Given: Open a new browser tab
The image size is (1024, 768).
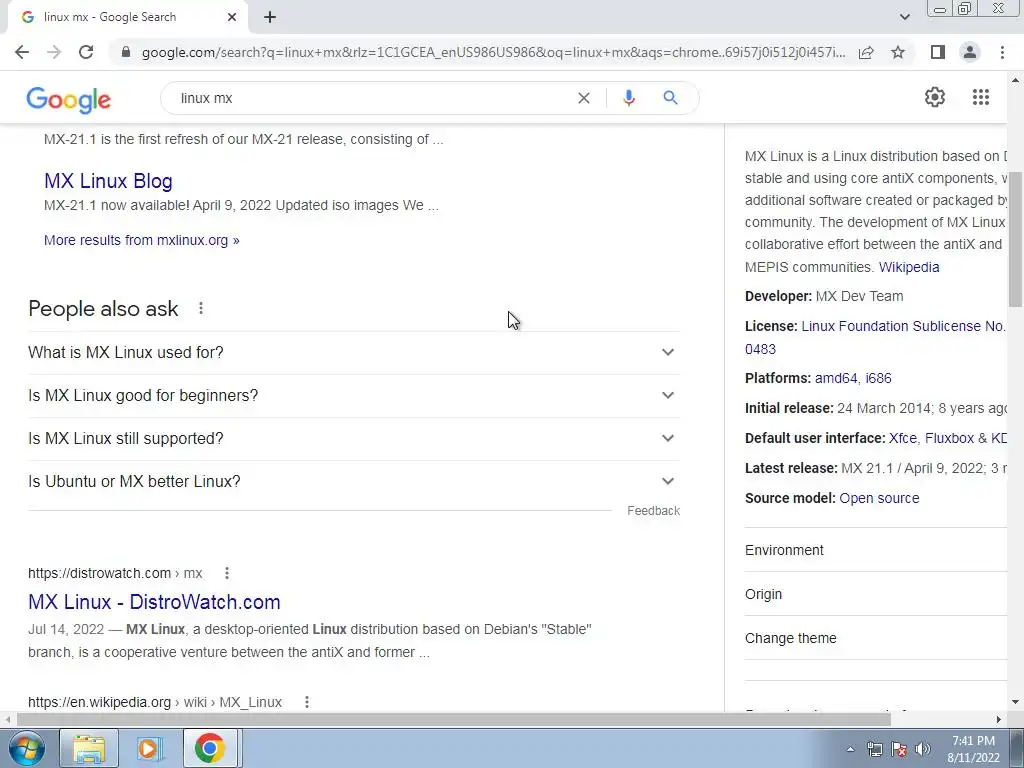Looking at the screenshot, I should pyautogui.click(x=270, y=17).
